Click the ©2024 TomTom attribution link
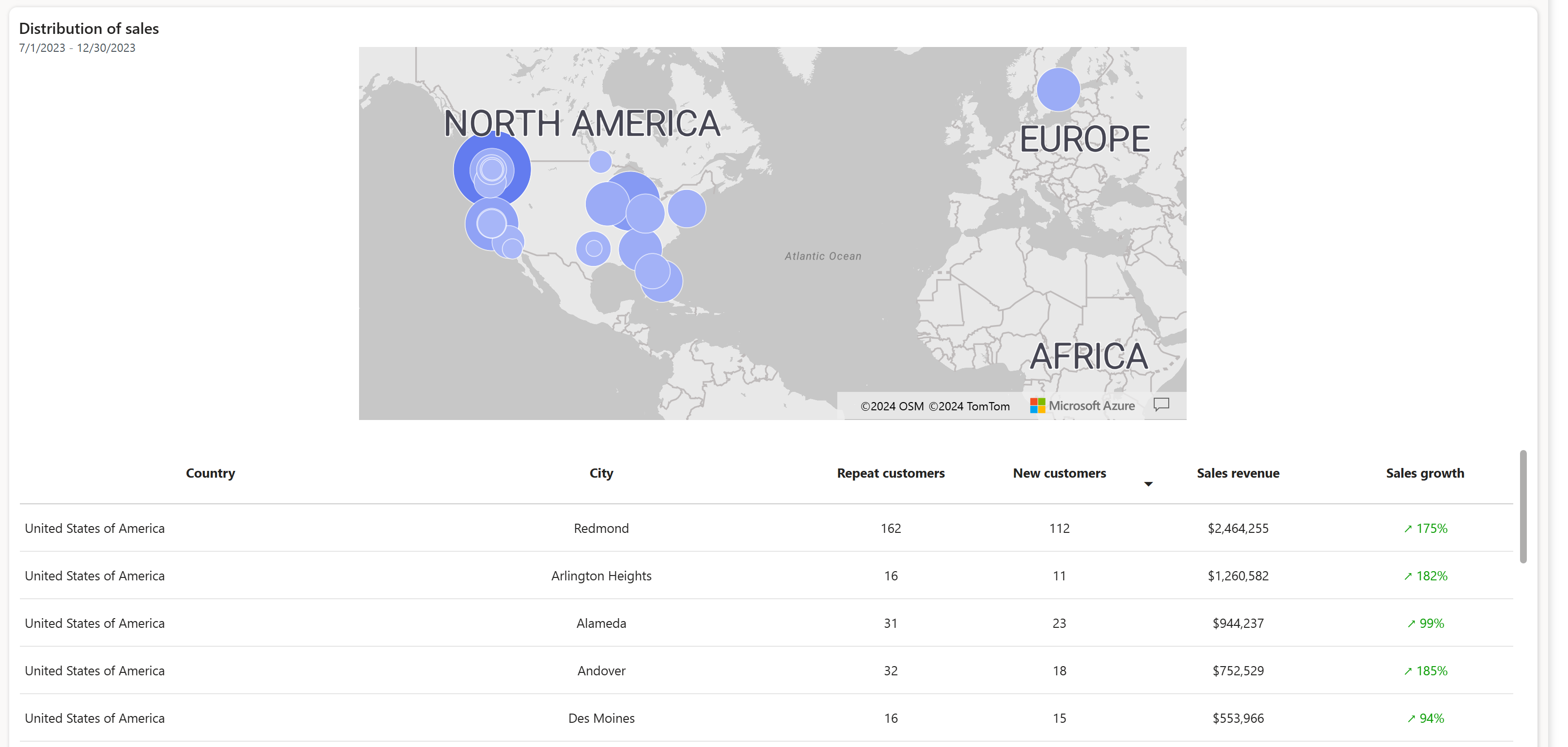 pyautogui.click(x=969, y=406)
